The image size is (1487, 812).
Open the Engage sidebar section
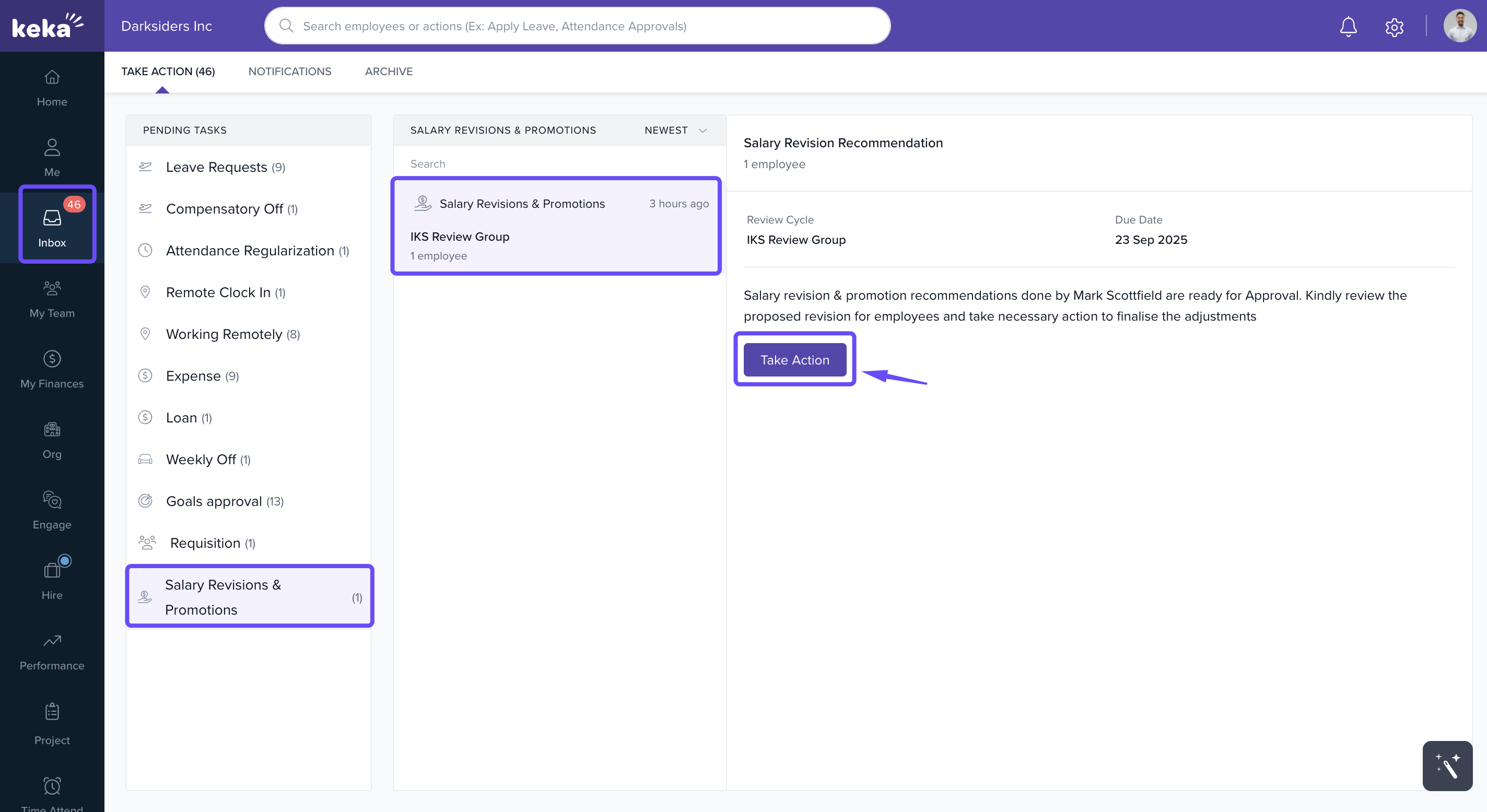tap(52, 510)
